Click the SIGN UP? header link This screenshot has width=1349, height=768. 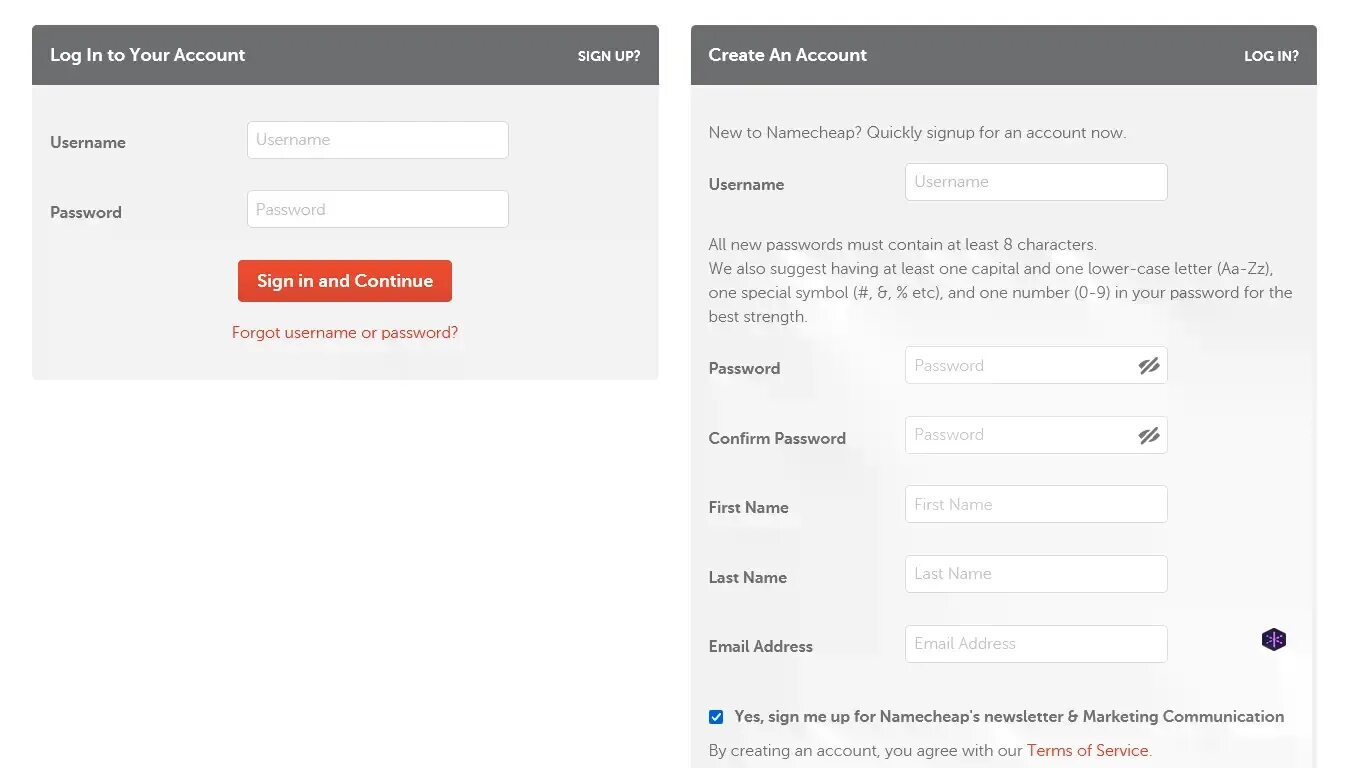609,56
